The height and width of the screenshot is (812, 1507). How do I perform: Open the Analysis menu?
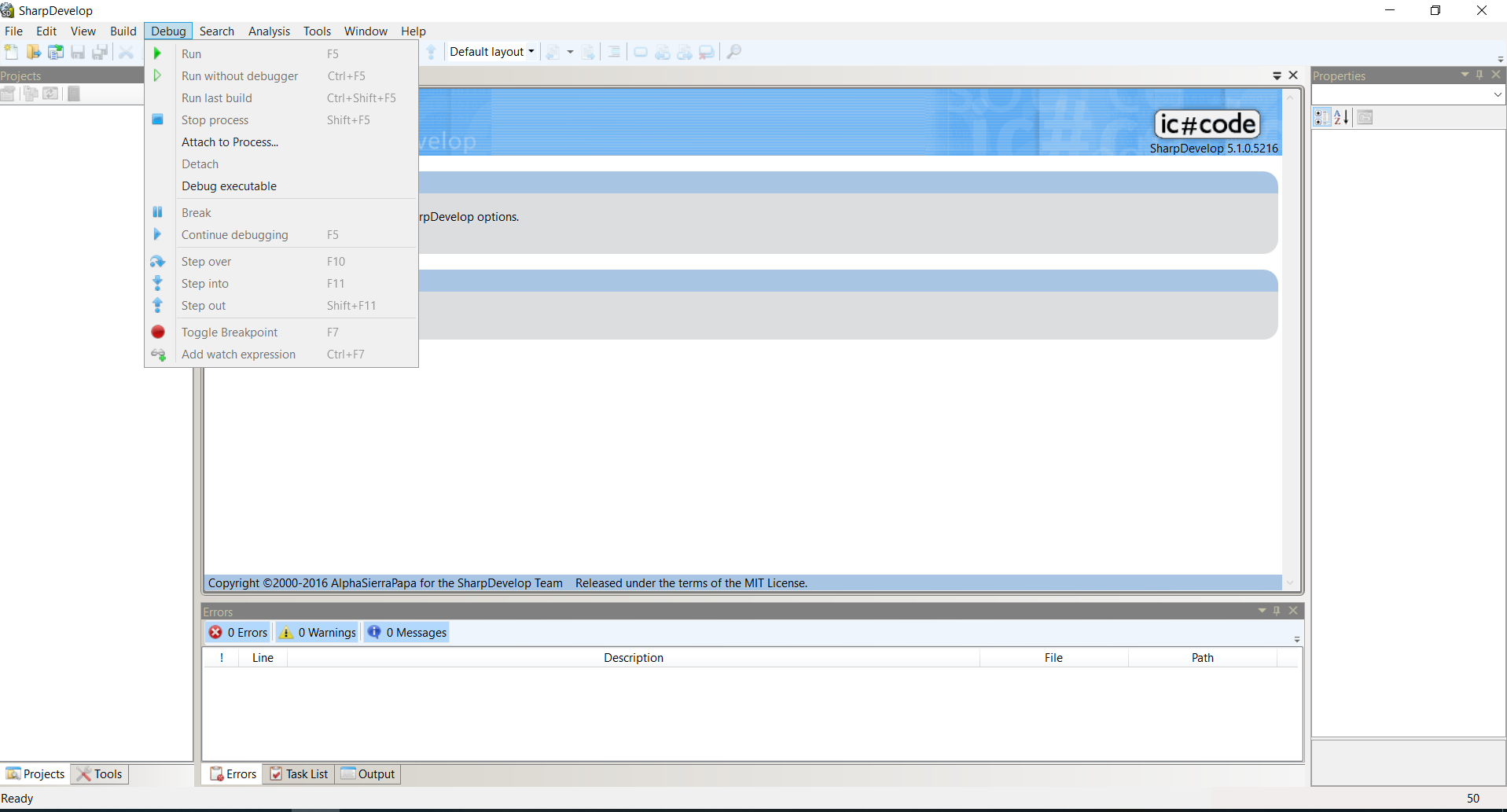click(x=269, y=31)
